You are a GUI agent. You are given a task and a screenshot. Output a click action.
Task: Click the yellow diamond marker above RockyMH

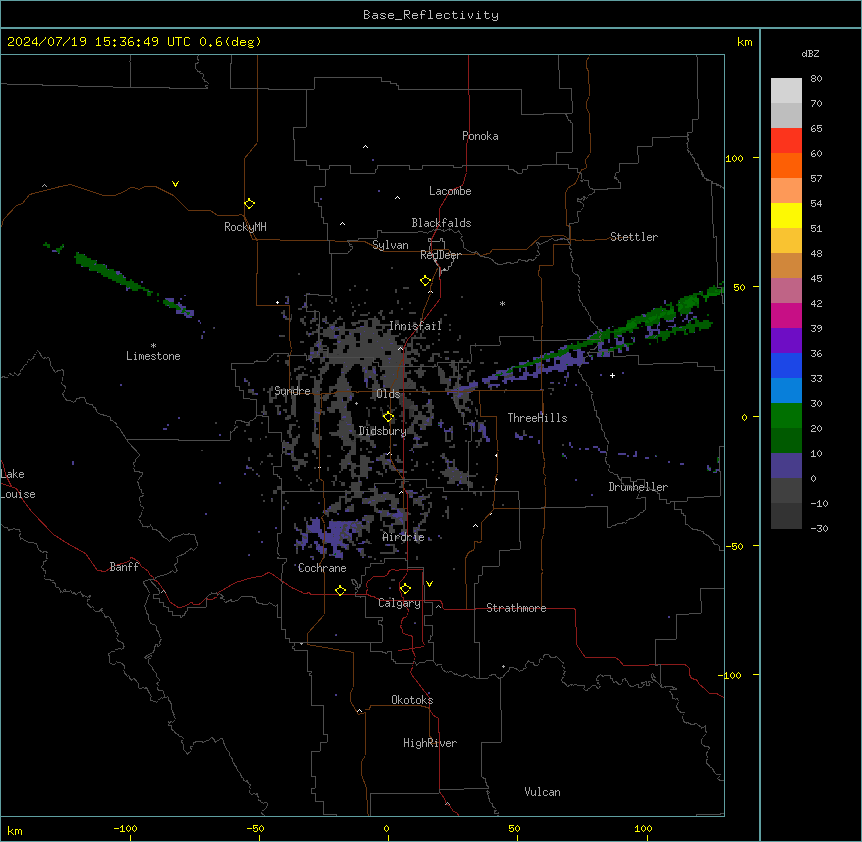249,203
